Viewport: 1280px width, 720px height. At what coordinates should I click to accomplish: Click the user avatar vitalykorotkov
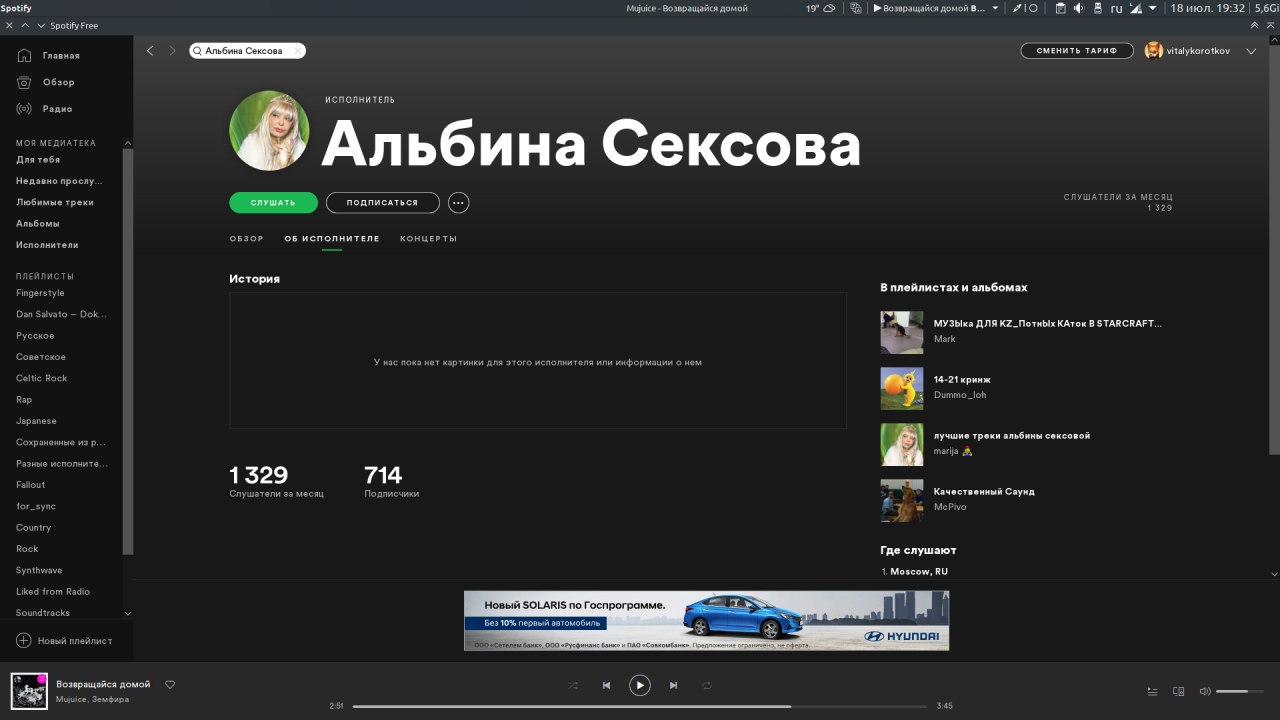point(1154,51)
